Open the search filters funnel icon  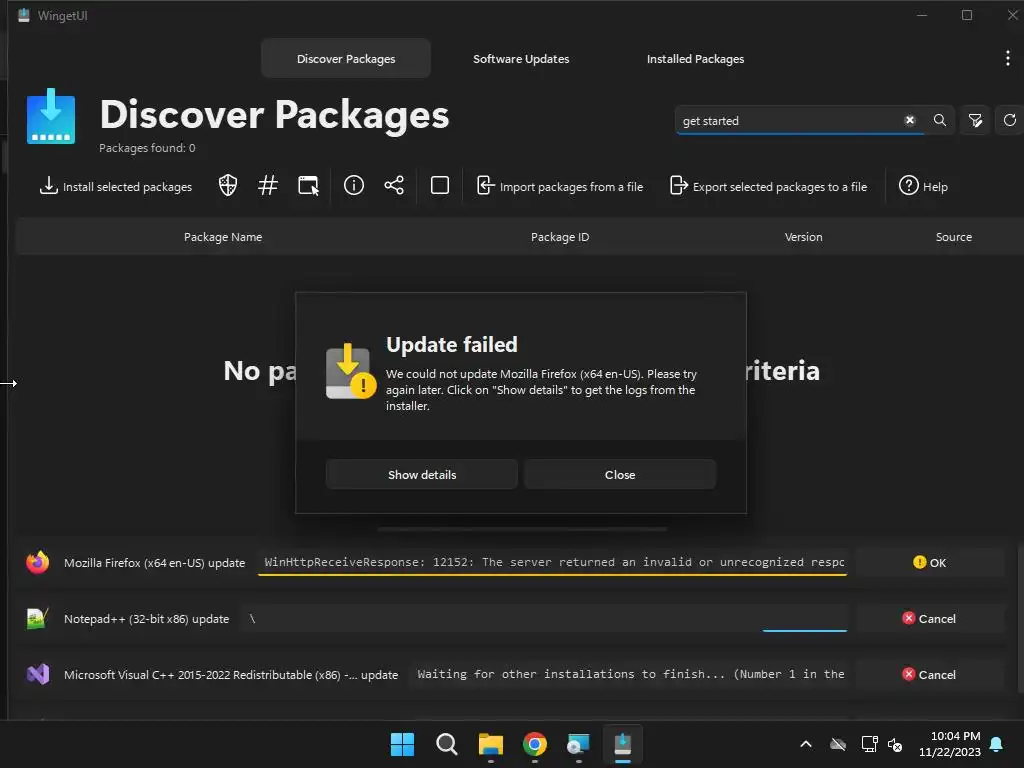click(975, 120)
